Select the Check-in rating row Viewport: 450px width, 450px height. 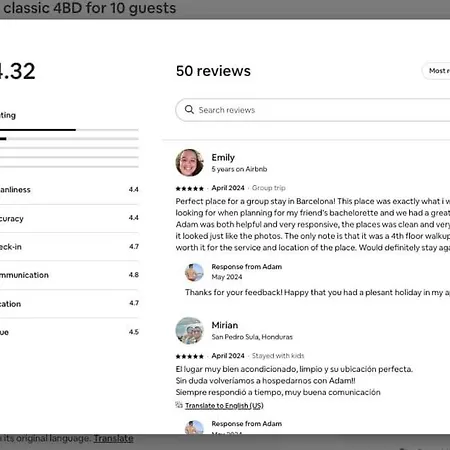click(x=69, y=247)
